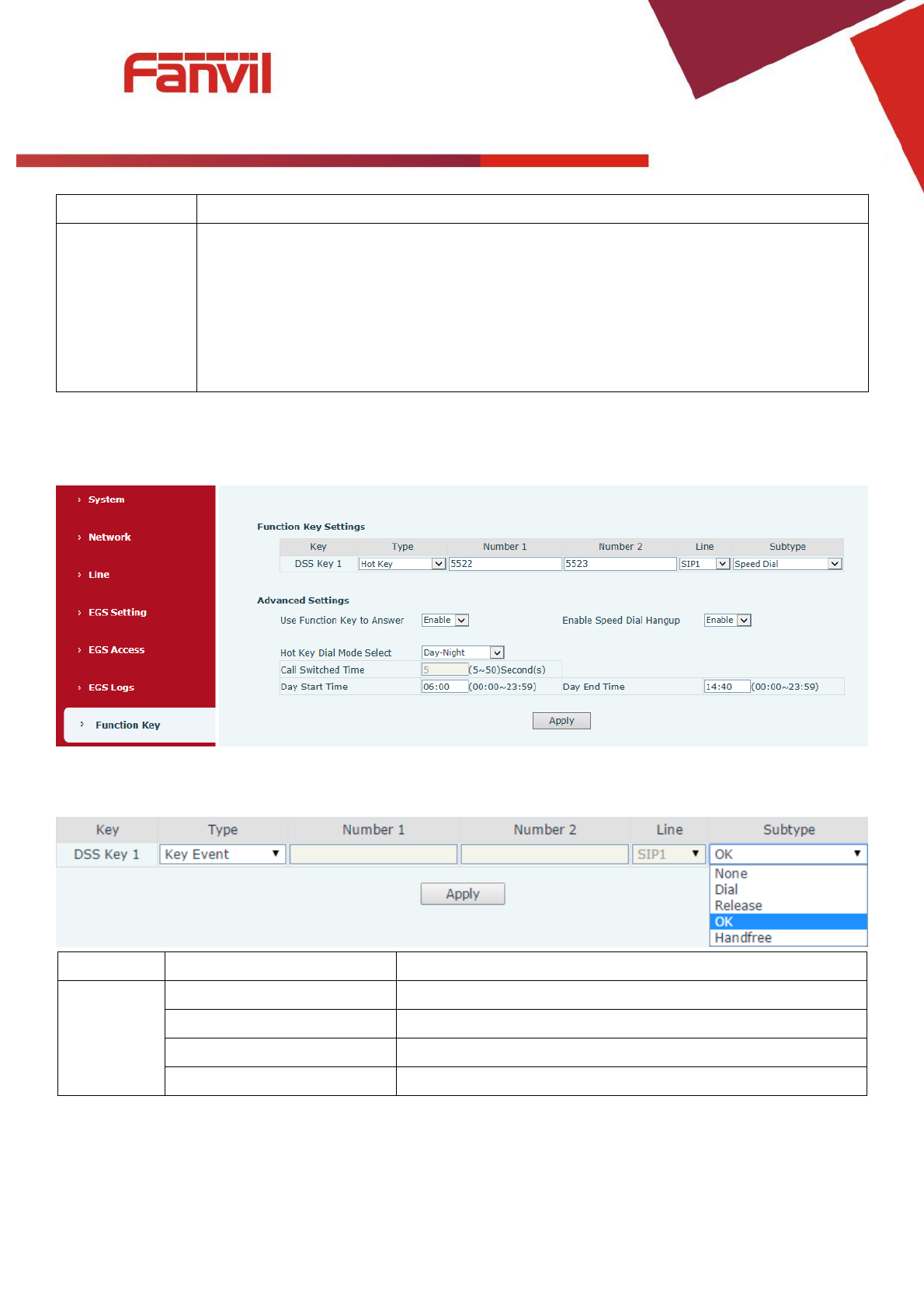Click the 'Hot Key Dial Mode Select' label

(336, 653)
